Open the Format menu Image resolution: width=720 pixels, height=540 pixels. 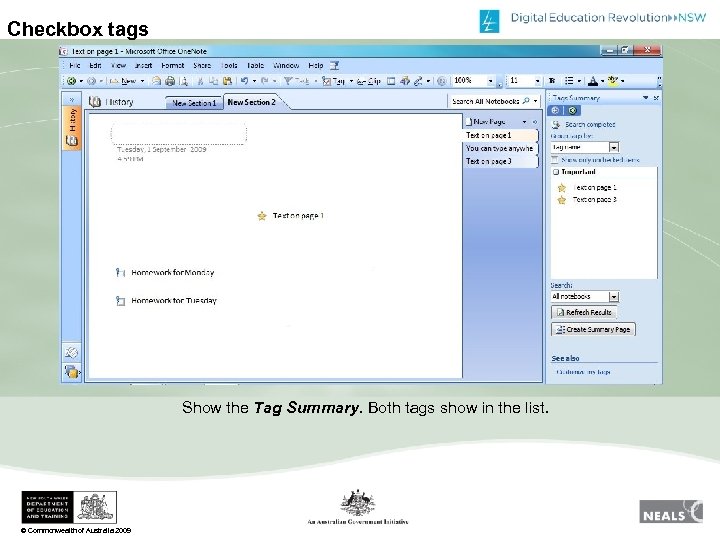click(173, 66)
